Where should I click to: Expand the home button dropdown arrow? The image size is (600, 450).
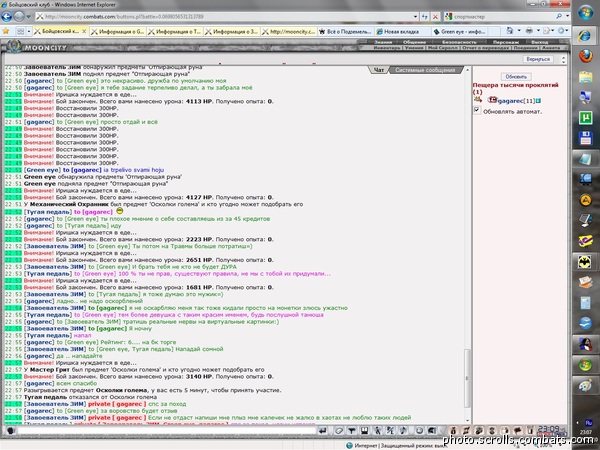tap(519, 31)
